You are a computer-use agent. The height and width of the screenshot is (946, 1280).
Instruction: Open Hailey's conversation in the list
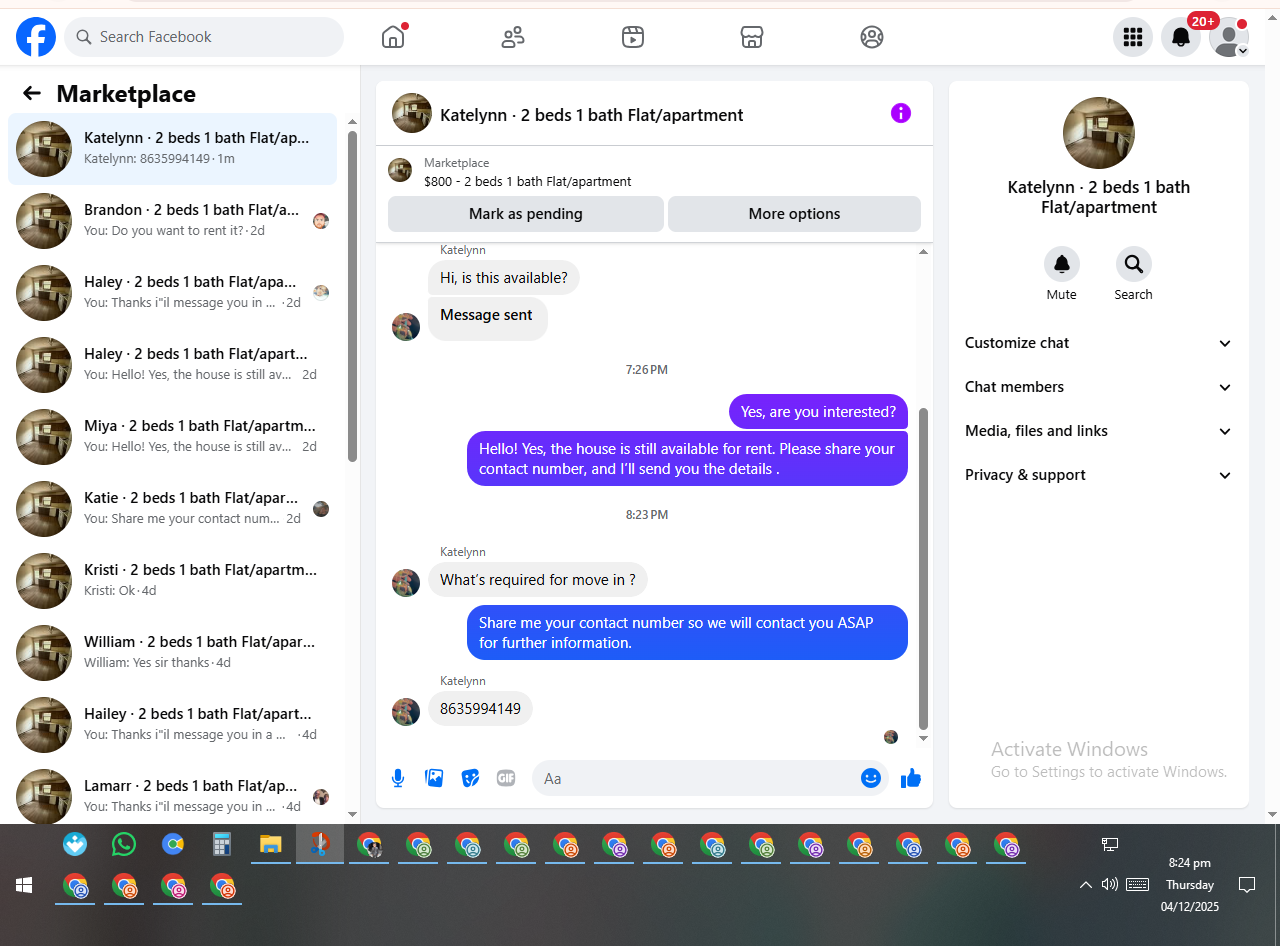[173, 725]
